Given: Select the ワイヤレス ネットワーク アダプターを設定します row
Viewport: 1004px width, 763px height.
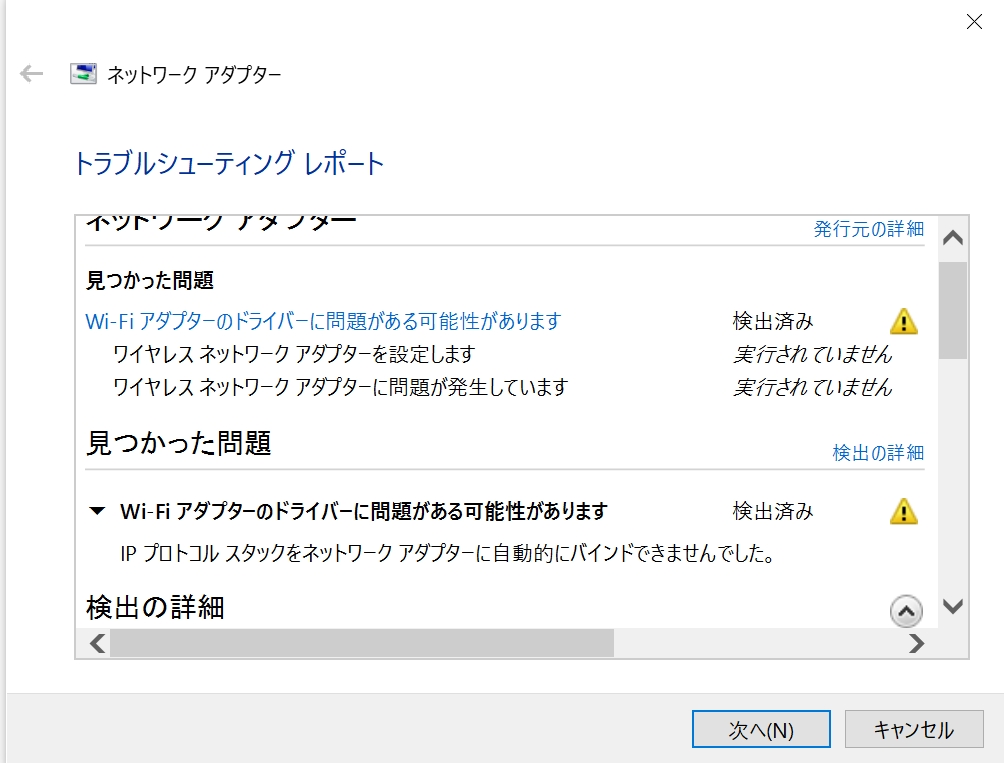Looking at the screenshot, I should pos(294,354).
